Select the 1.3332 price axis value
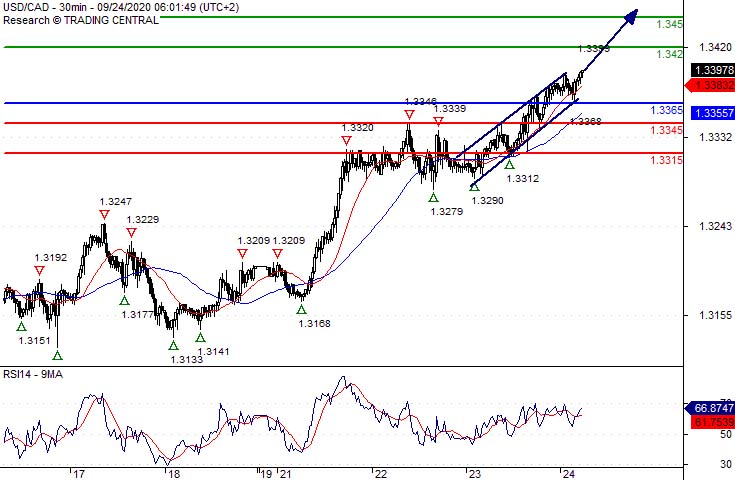The width and height of the screenshot is (735, 480). point(715,137)
